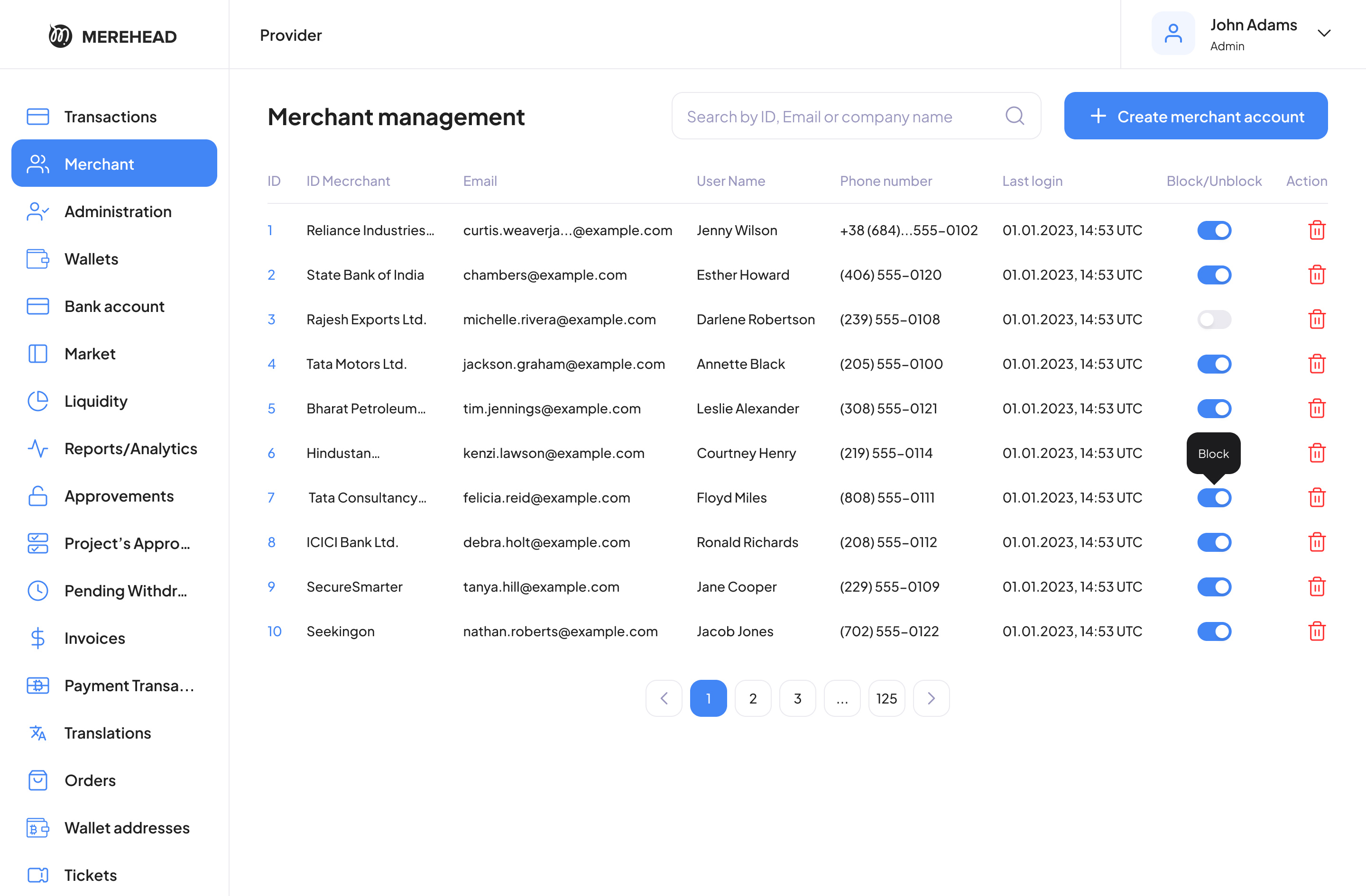The height and width of the screenshot is (896, 1366).
Task: Click the search magnifier icon
Action: click(x=1014, y=116)
